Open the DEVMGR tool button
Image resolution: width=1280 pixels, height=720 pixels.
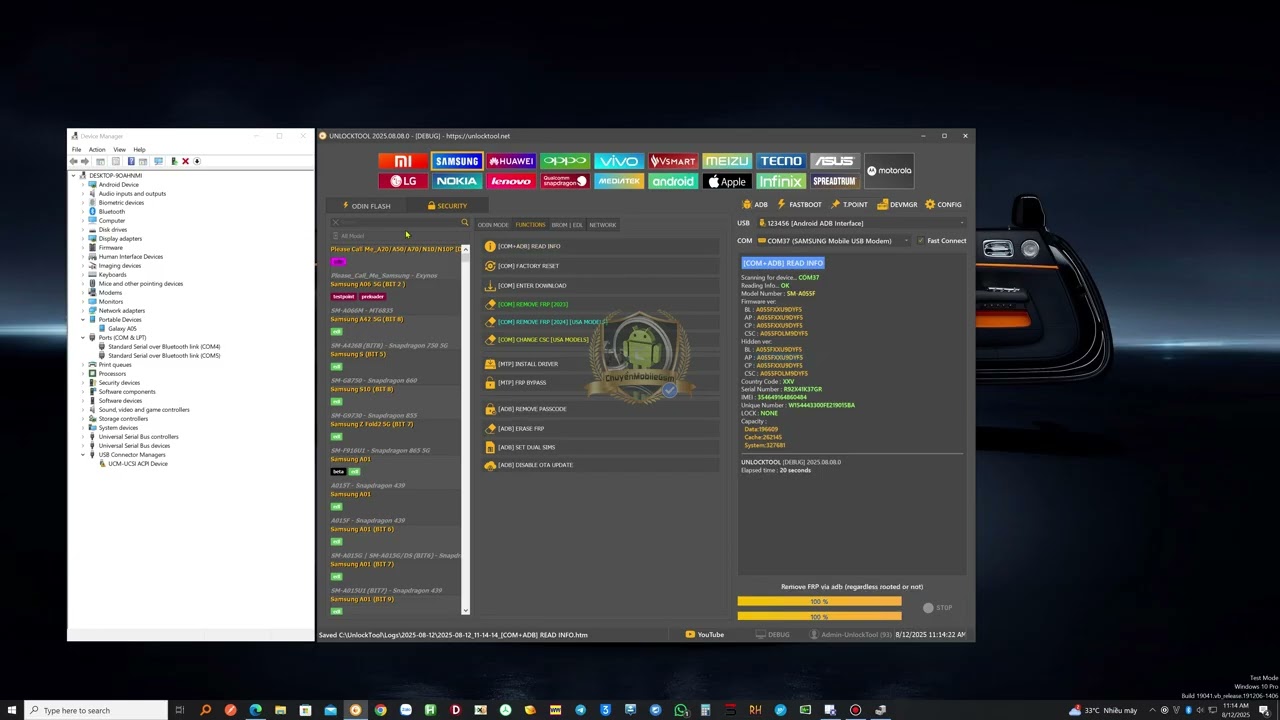(897, 205)
